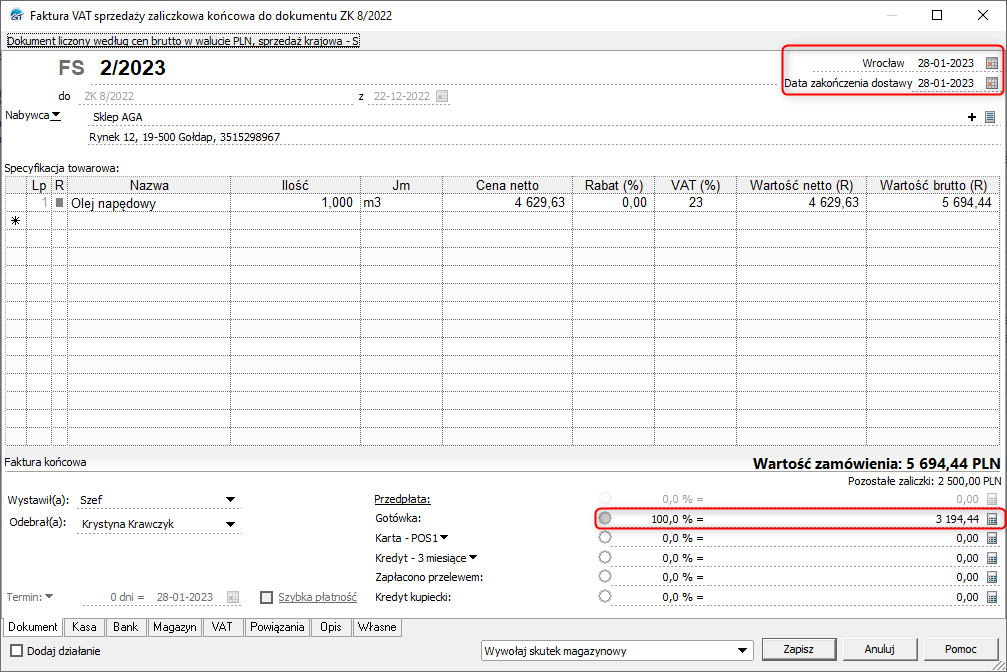Screen dimensions: 1007x672
Task: Select Gotówka payment radio button
Action: 604,518
